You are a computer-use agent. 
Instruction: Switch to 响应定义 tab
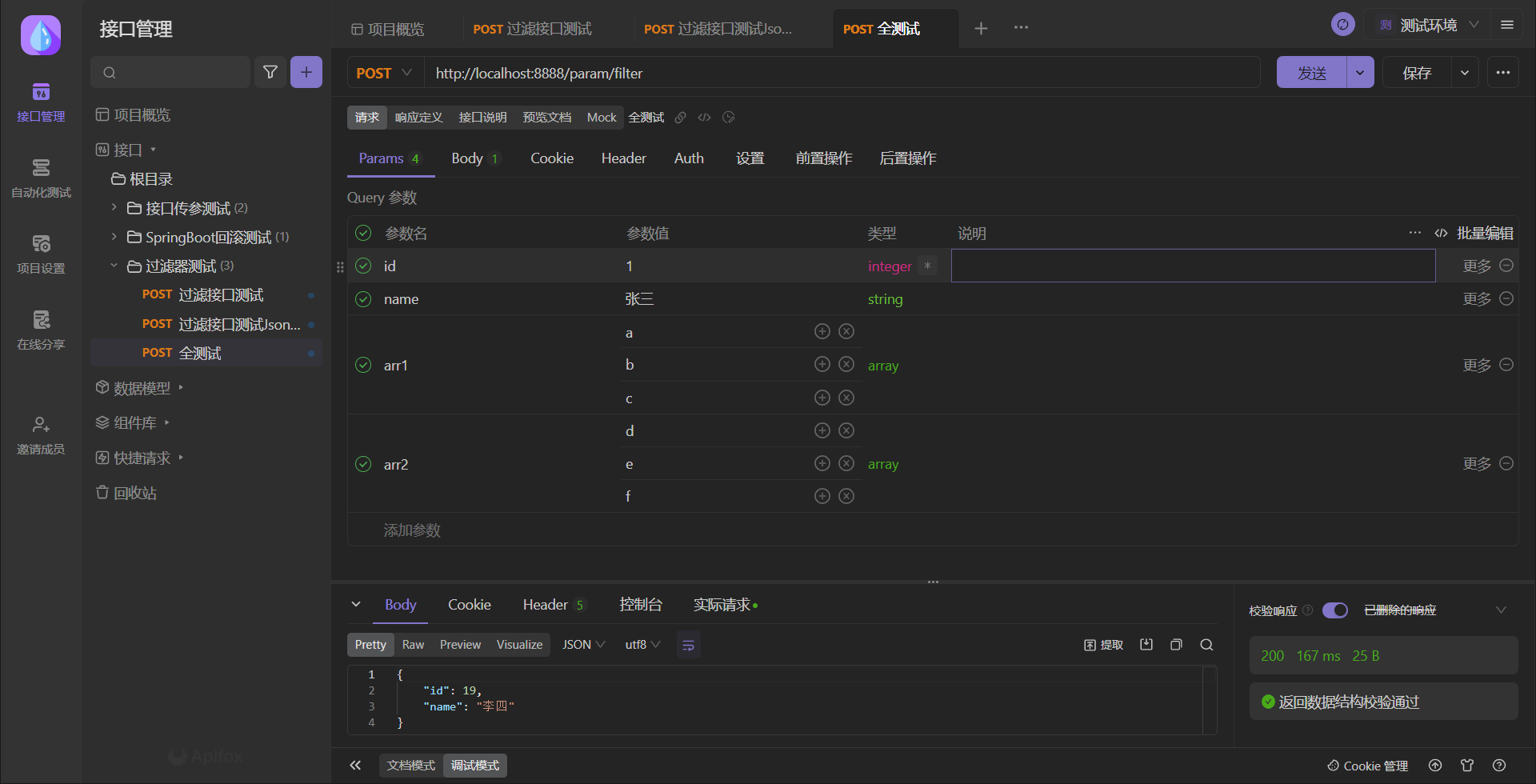[x=418, y=118]
